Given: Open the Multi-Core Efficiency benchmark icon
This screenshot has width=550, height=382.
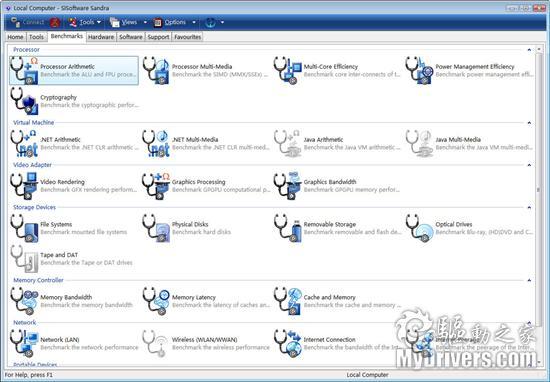Looking at the screenshot, I should pos(288,71).
